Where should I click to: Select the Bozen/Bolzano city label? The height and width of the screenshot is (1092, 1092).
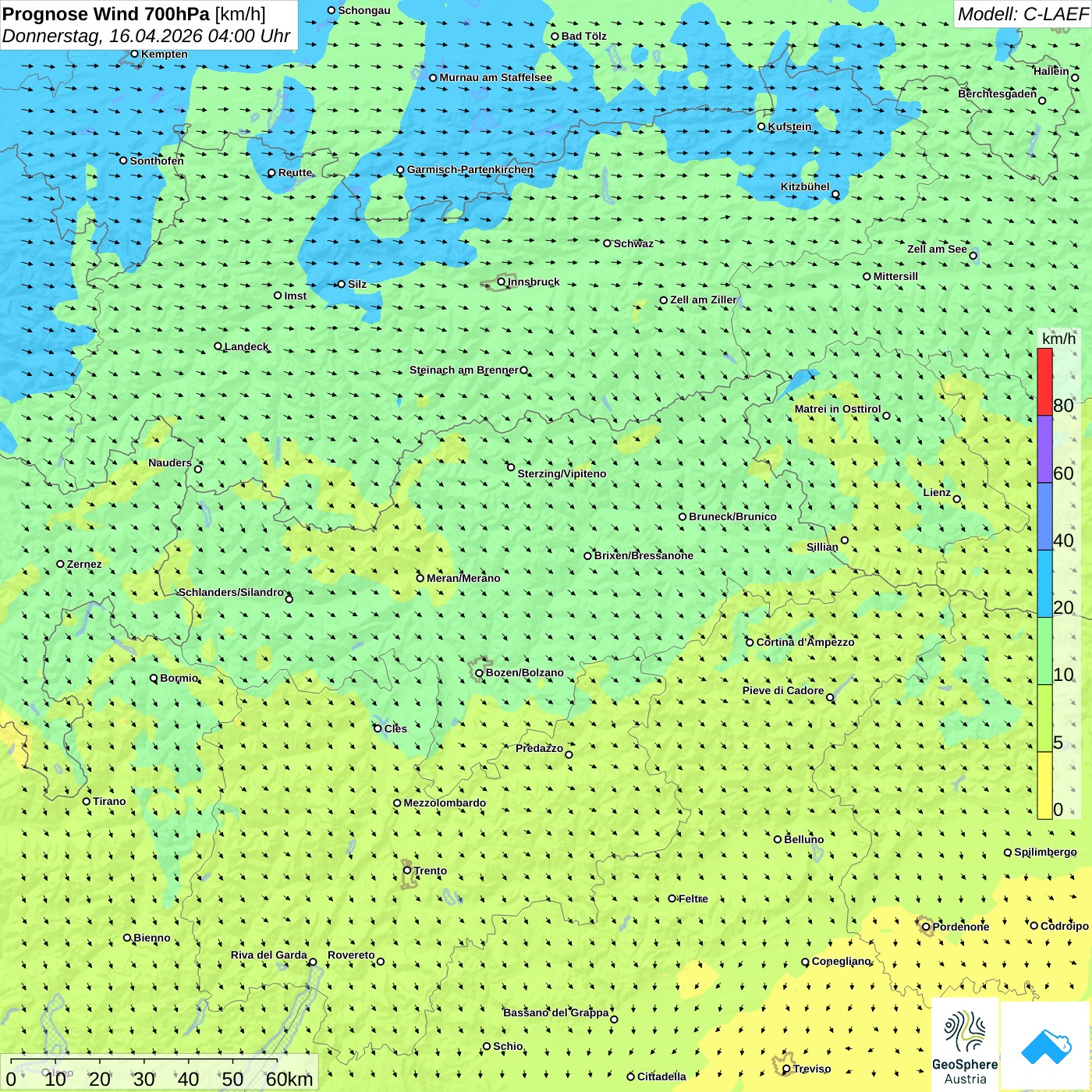pyautogui.click(x=524, y=672)
